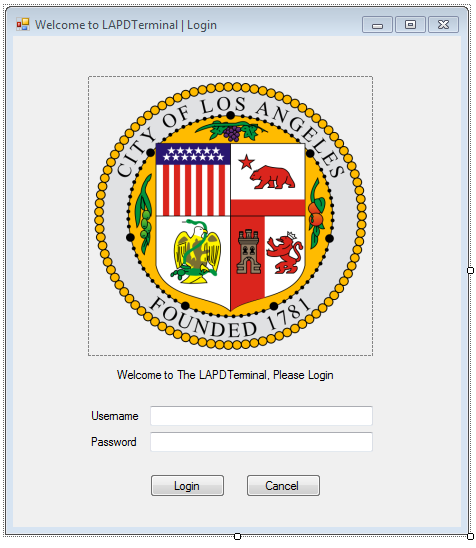Click the form icon in the title bar
Viewport: 476px width, 548px height.
pyautogui.click(x=23, y=24)
